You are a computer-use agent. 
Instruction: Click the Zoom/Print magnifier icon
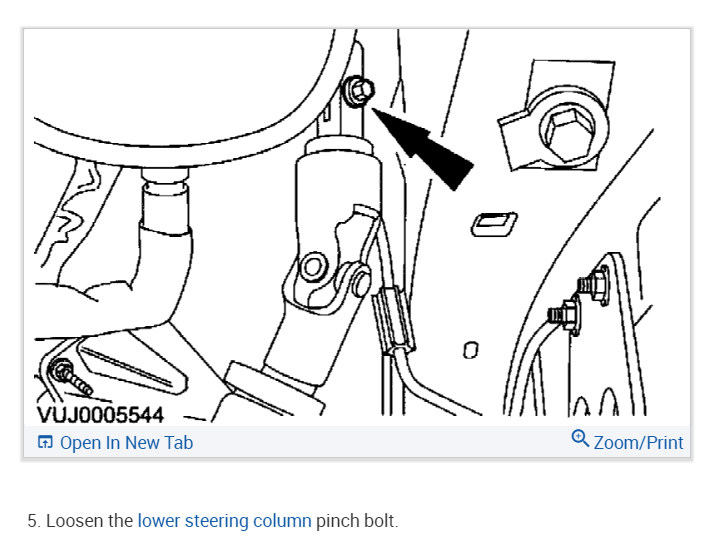coord(580,439)
